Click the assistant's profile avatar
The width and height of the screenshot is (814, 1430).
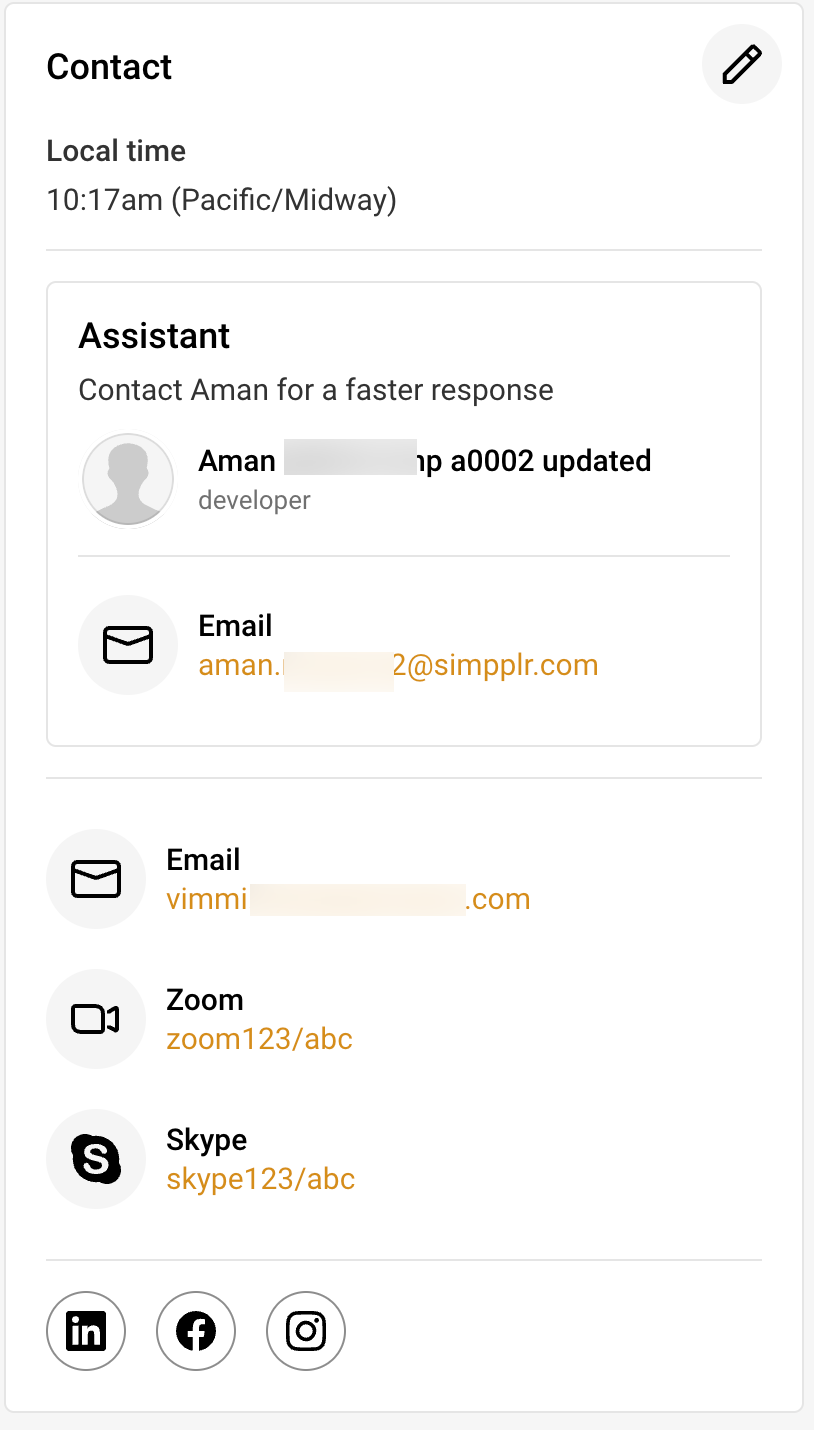click(128, 479)
